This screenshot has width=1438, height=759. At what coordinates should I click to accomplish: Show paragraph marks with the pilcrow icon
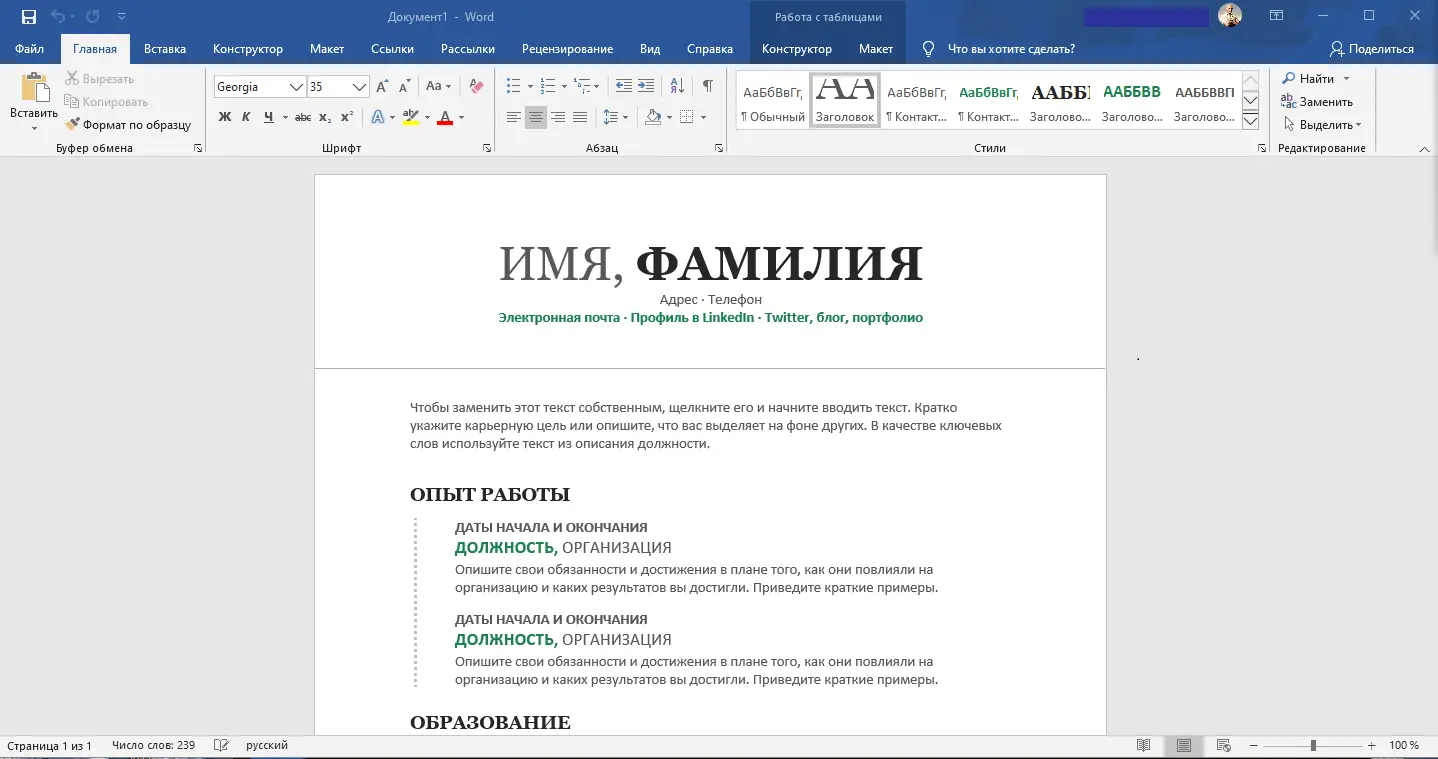(x=707, y=86)
